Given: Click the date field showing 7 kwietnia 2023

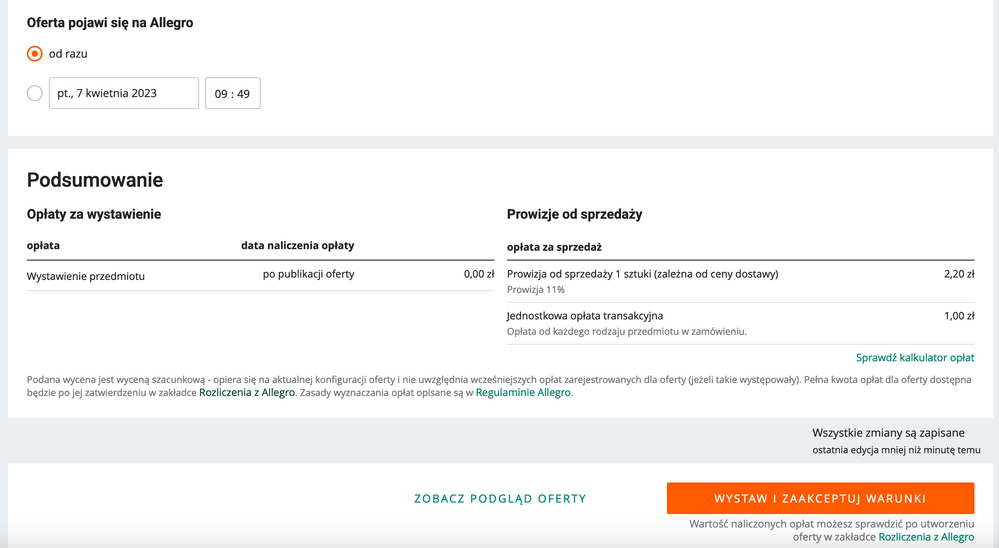Looking at the screenshot, I should pyautogui.click(x=123, y=93).
